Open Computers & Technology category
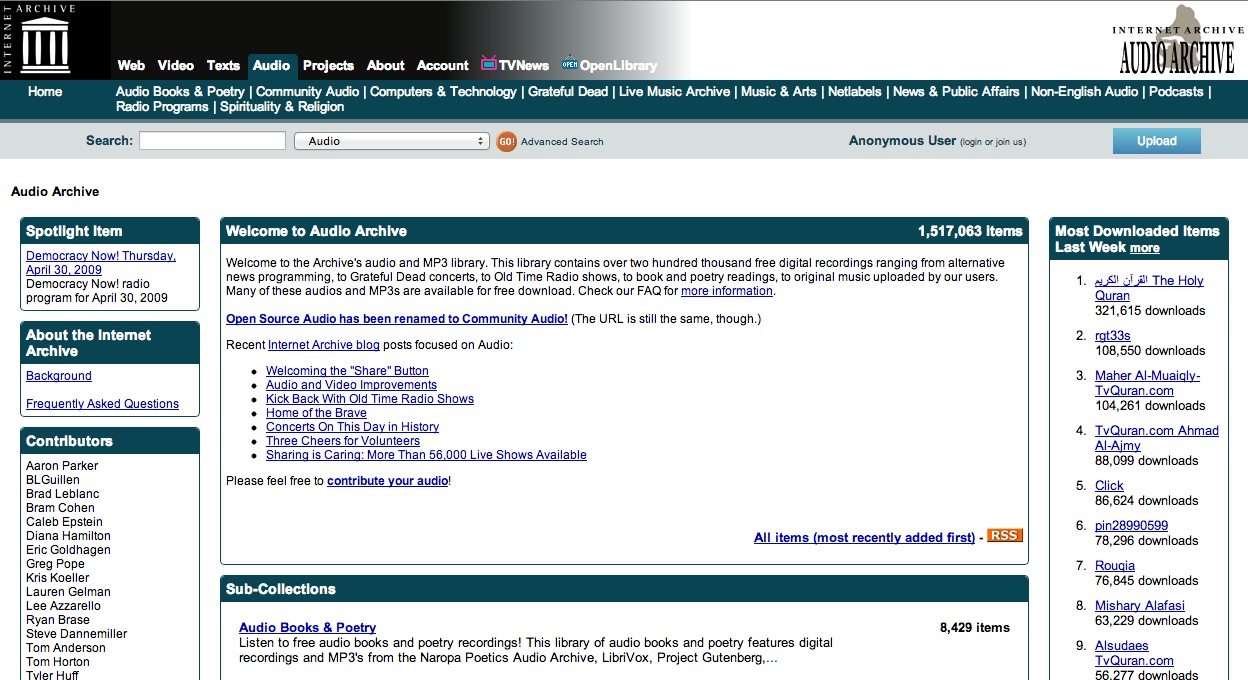The image size is (1248, 680). (443, 91)
